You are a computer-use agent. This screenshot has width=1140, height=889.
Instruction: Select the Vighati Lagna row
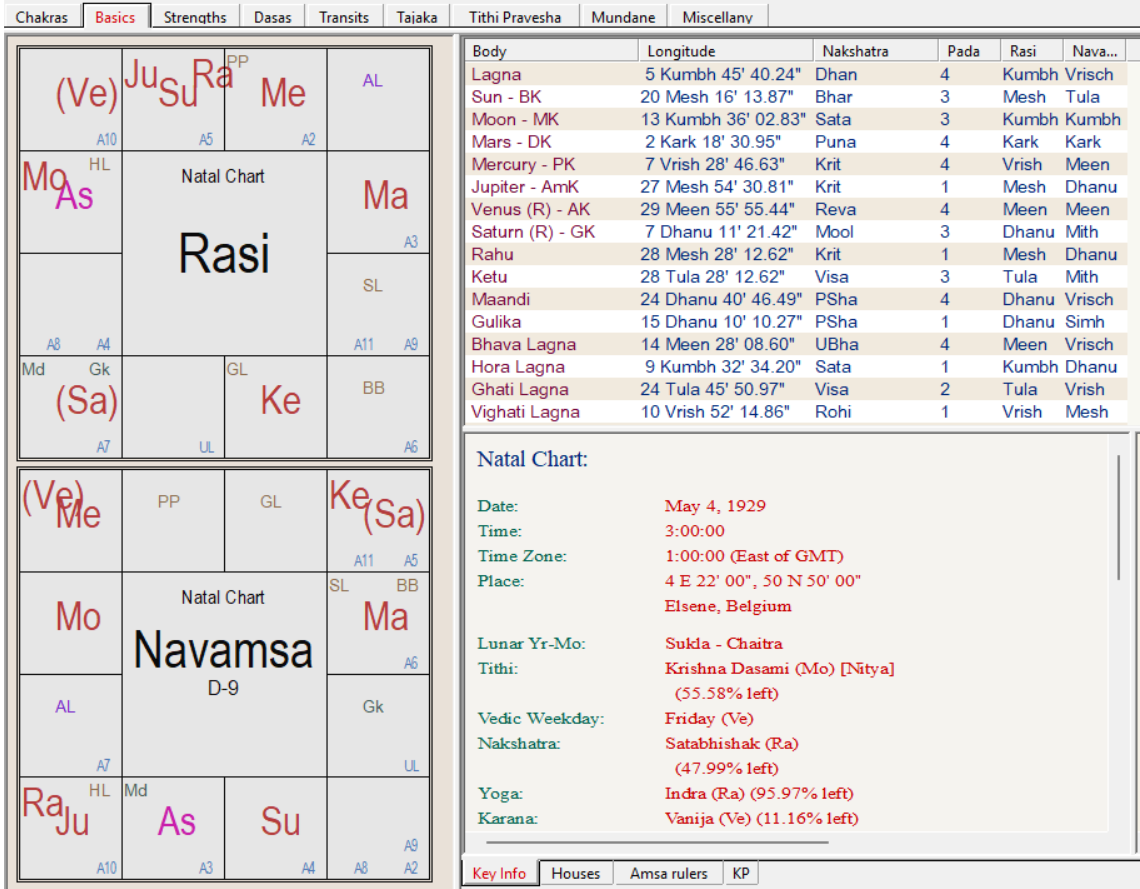796,412
